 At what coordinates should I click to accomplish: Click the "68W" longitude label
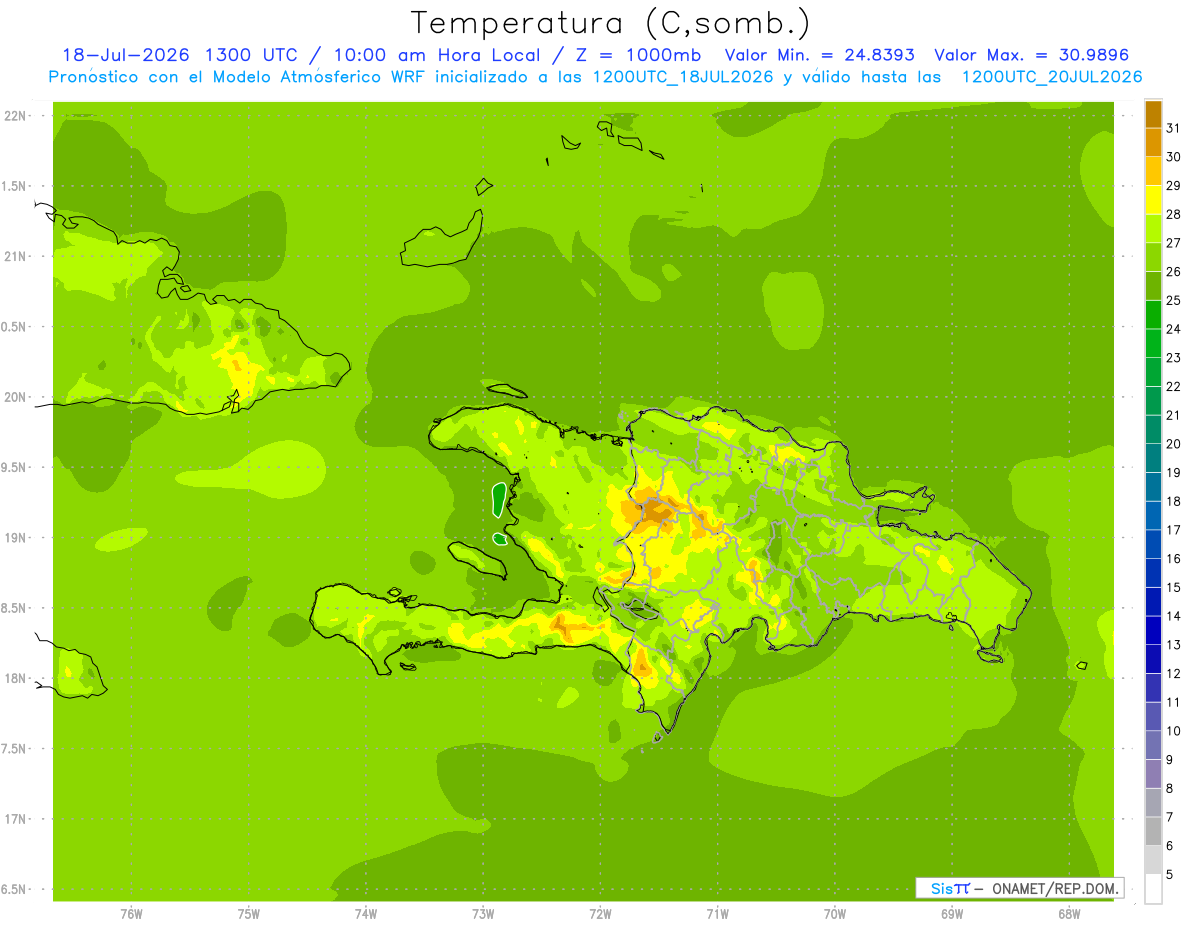pyautogui.click(x=1069, y=914)
